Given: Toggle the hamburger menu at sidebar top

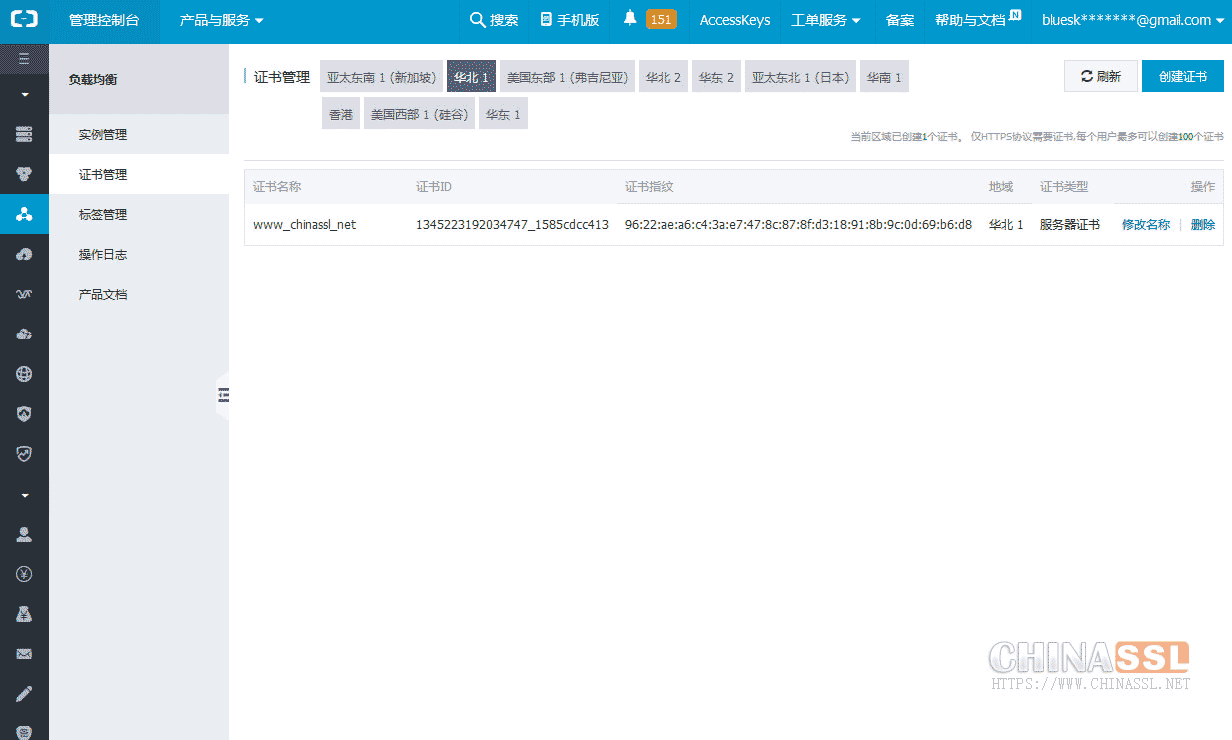Looking at the screenshot, I should [x=24, y=59].
